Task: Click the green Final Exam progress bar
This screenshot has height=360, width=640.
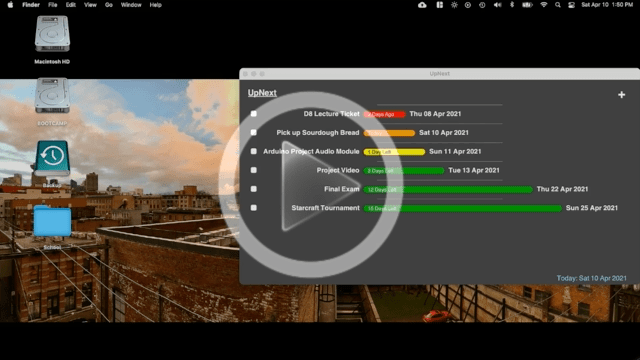Action: coord(448,189)
